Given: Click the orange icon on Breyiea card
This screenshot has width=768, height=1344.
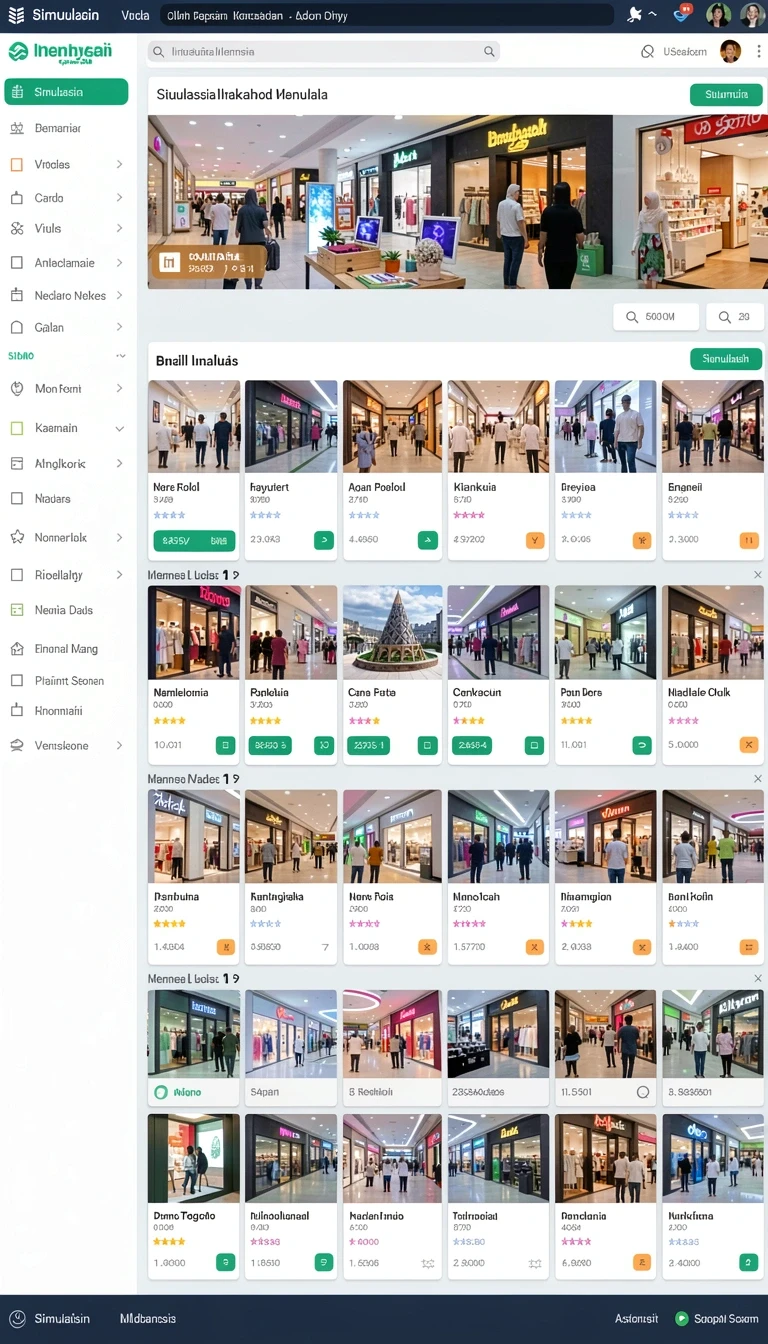Looking at the screenshot, I should [642, 540].
